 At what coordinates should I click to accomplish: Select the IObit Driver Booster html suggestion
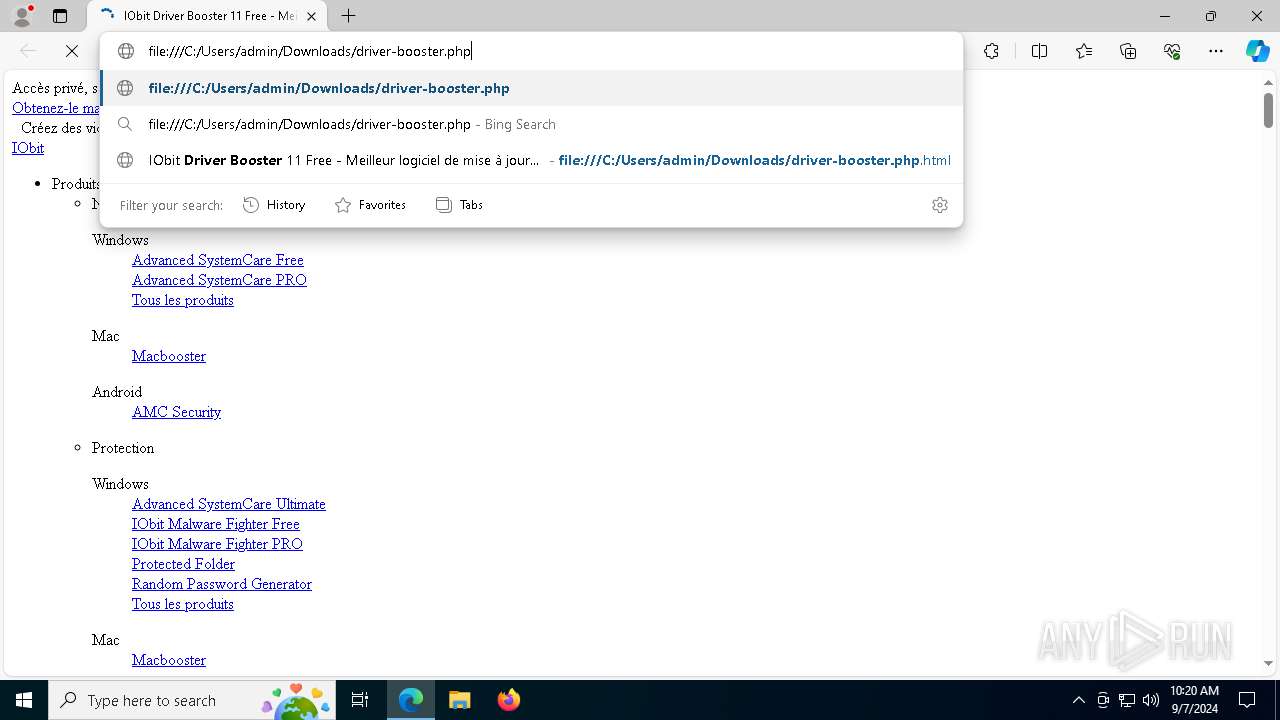(x=531, y=160)
